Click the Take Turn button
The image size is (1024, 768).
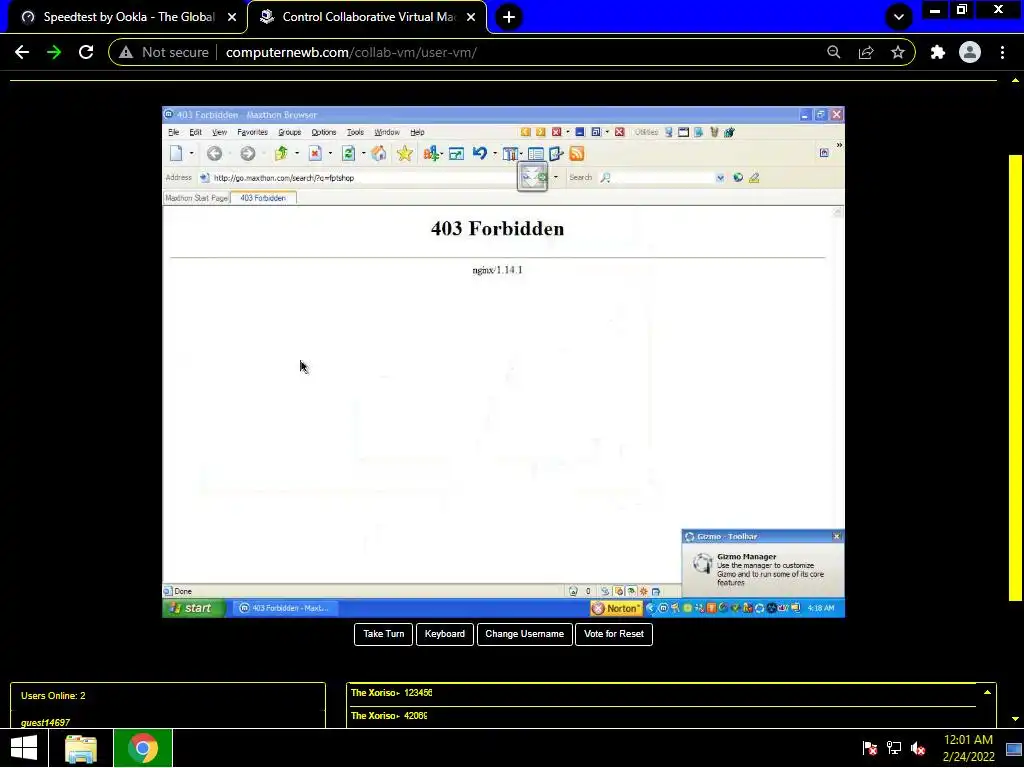[x=383, y=634]
